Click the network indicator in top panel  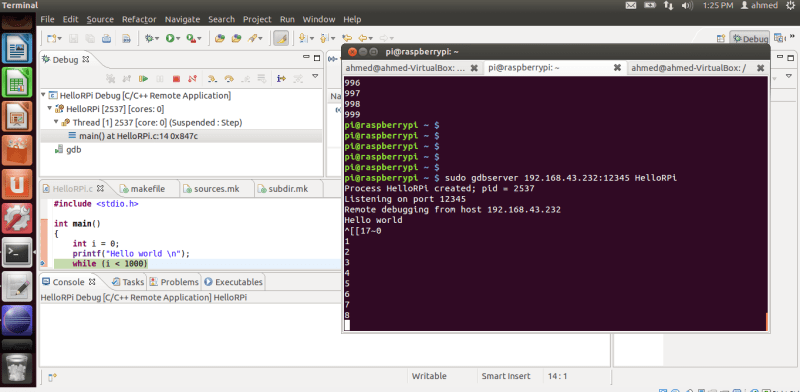pos(668,5)
